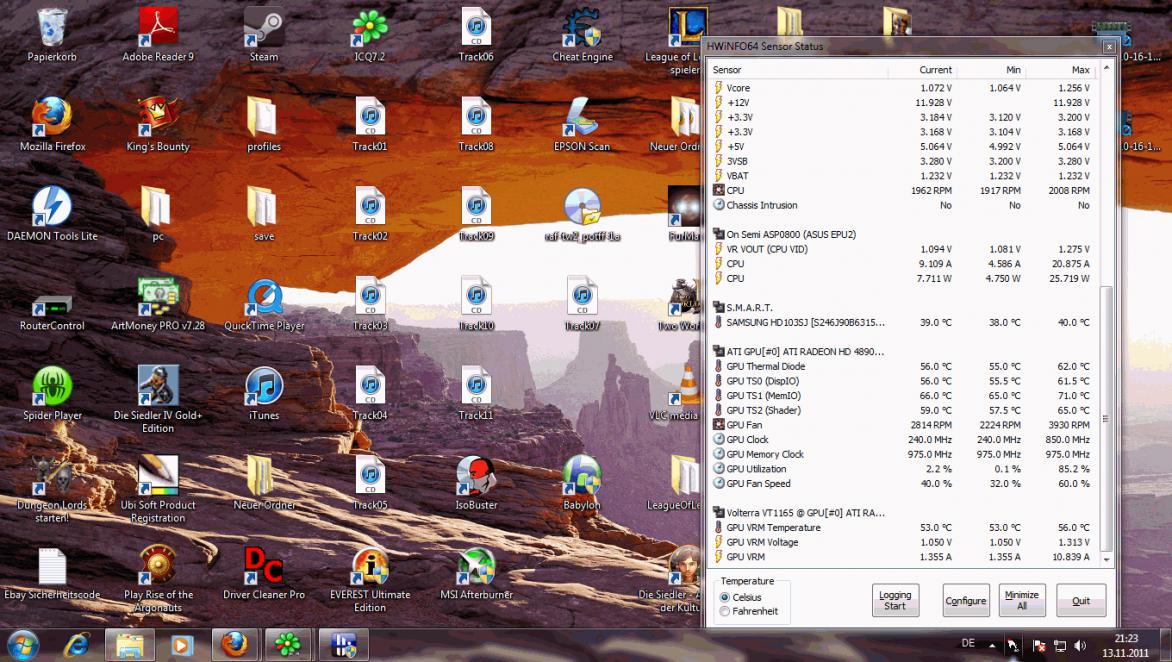1172x662 pixels.
Task: Select the Driver Cleaner Pro icon
Action: 264,572
